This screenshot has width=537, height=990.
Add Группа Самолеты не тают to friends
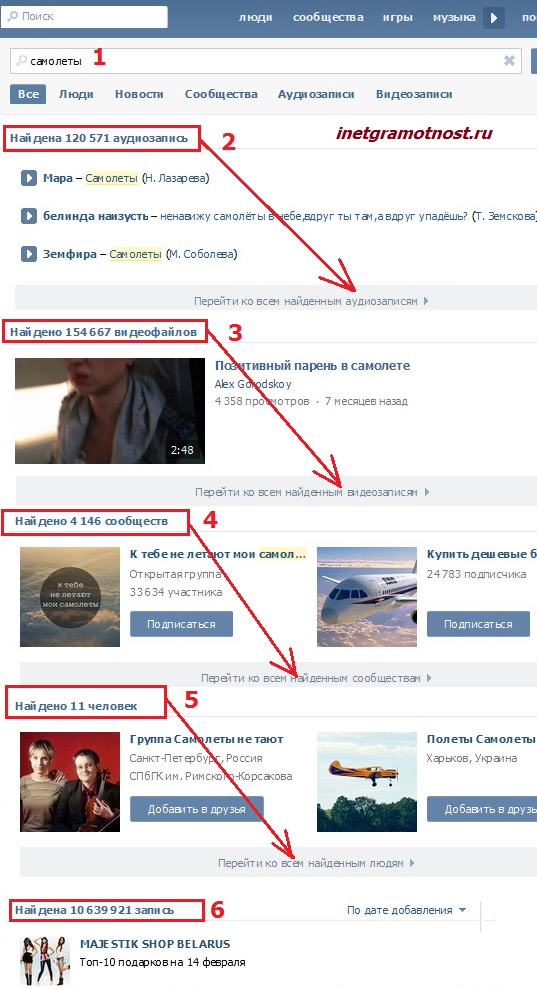(x=196, y=809)
